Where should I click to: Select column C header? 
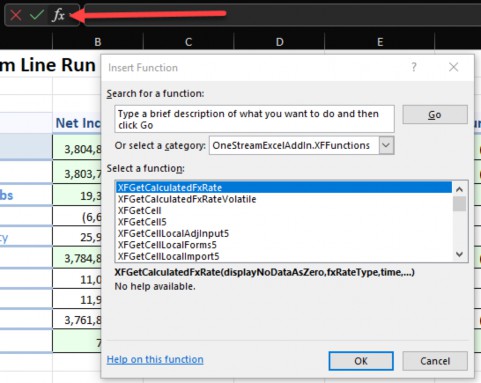pyautogui.click(x=189, y=42)
